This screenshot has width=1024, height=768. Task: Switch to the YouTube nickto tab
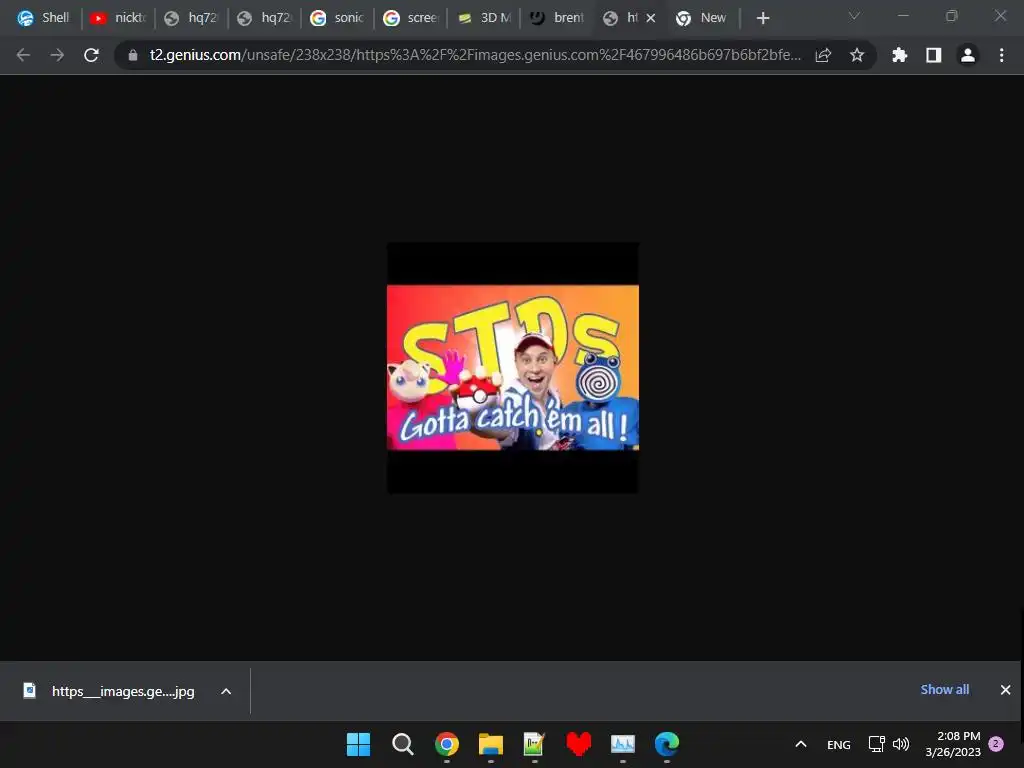click(x=118, y=18)
